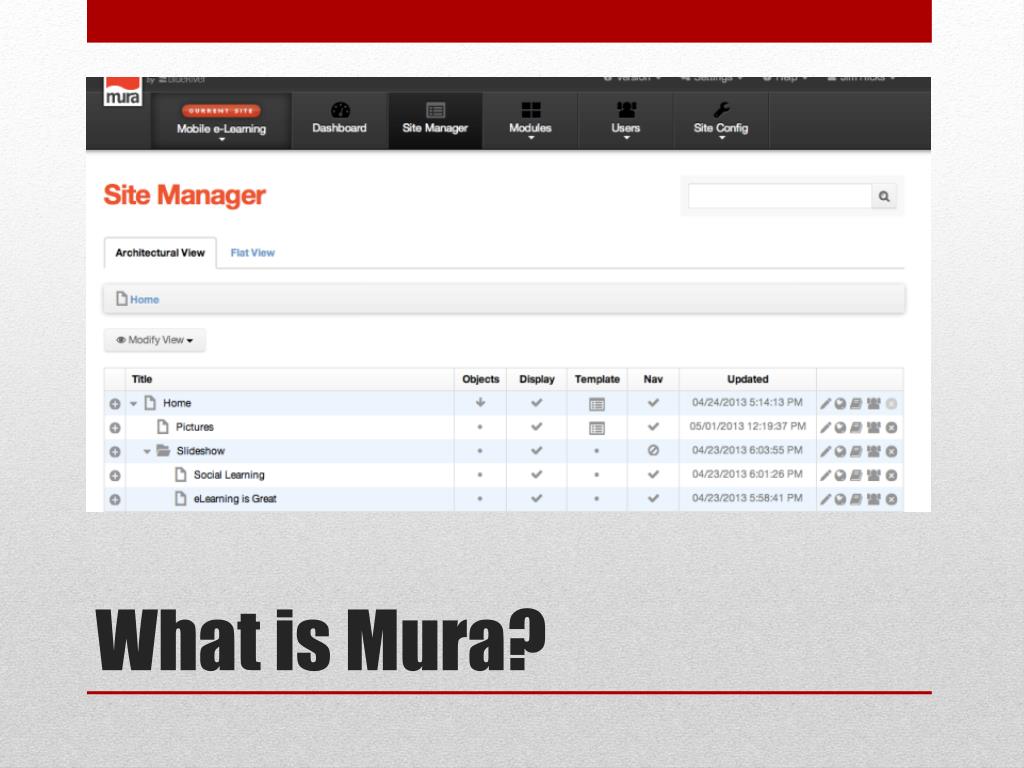The height and width of the screenshot is (768, 1024).
Task: Open the Users dropdown menu
Action: pyautogui.click(x=626, y=120)
